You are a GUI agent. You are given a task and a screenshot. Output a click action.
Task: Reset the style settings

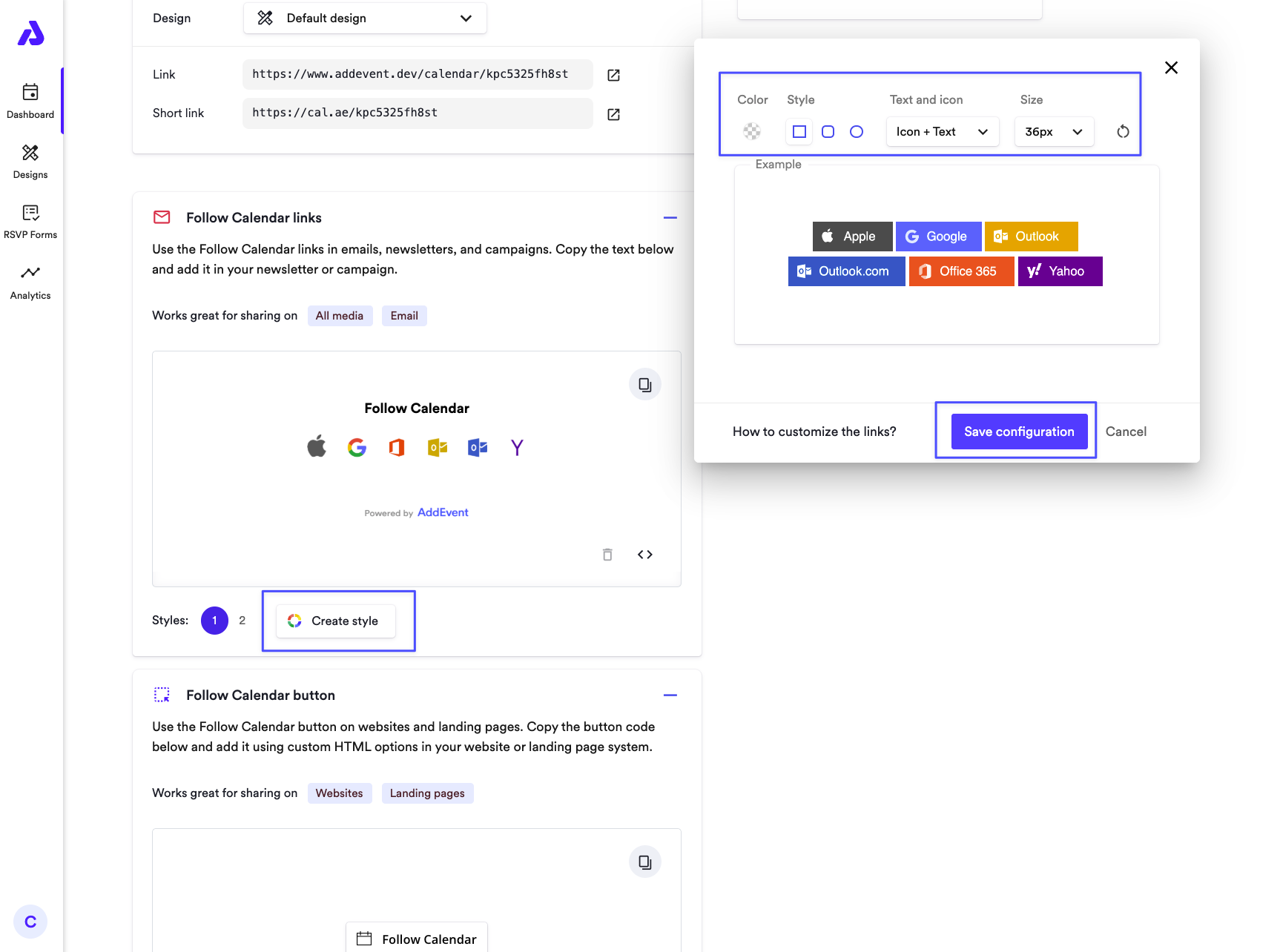pos(1123,131)
